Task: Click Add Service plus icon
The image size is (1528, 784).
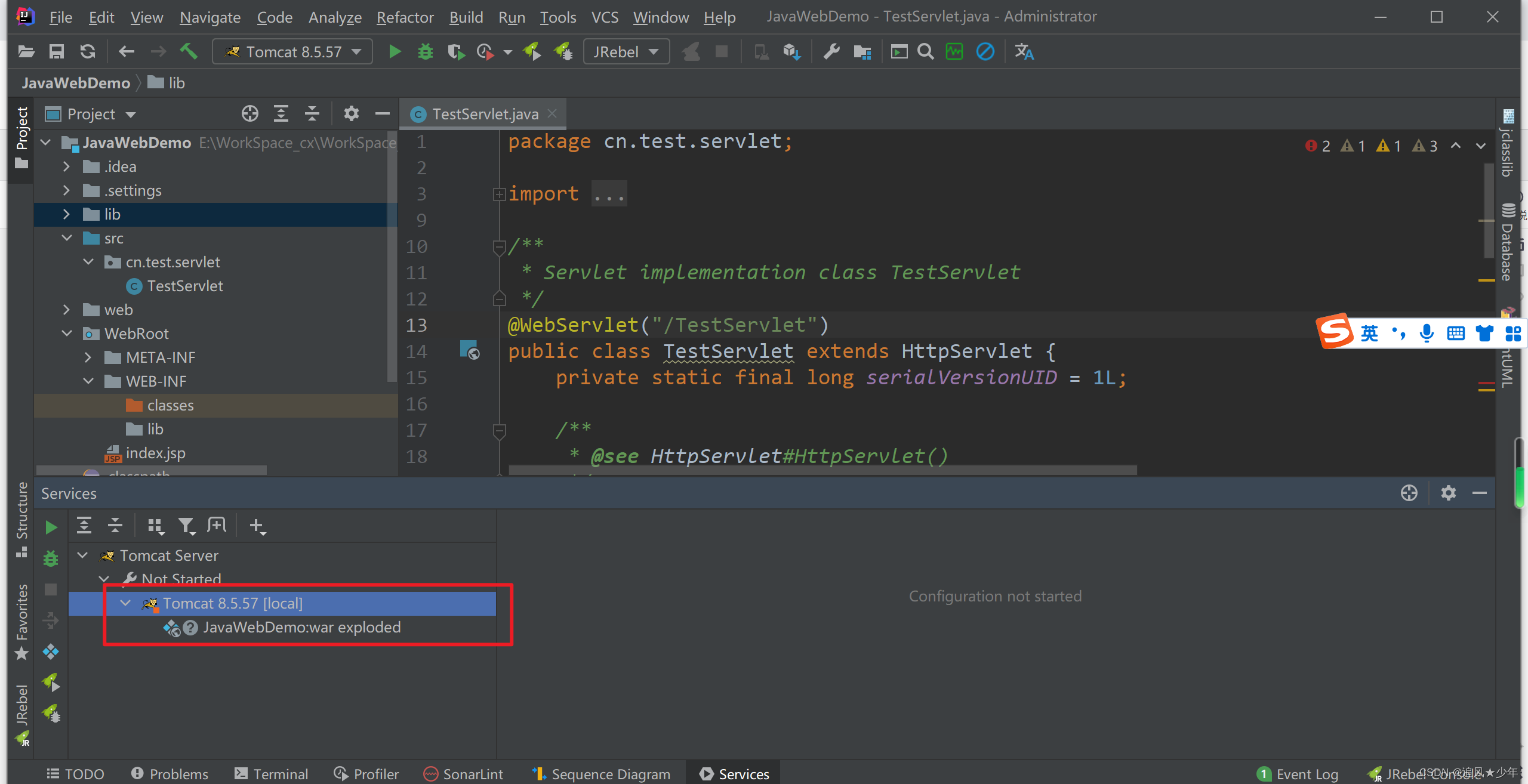Action: tap(257, 526)
